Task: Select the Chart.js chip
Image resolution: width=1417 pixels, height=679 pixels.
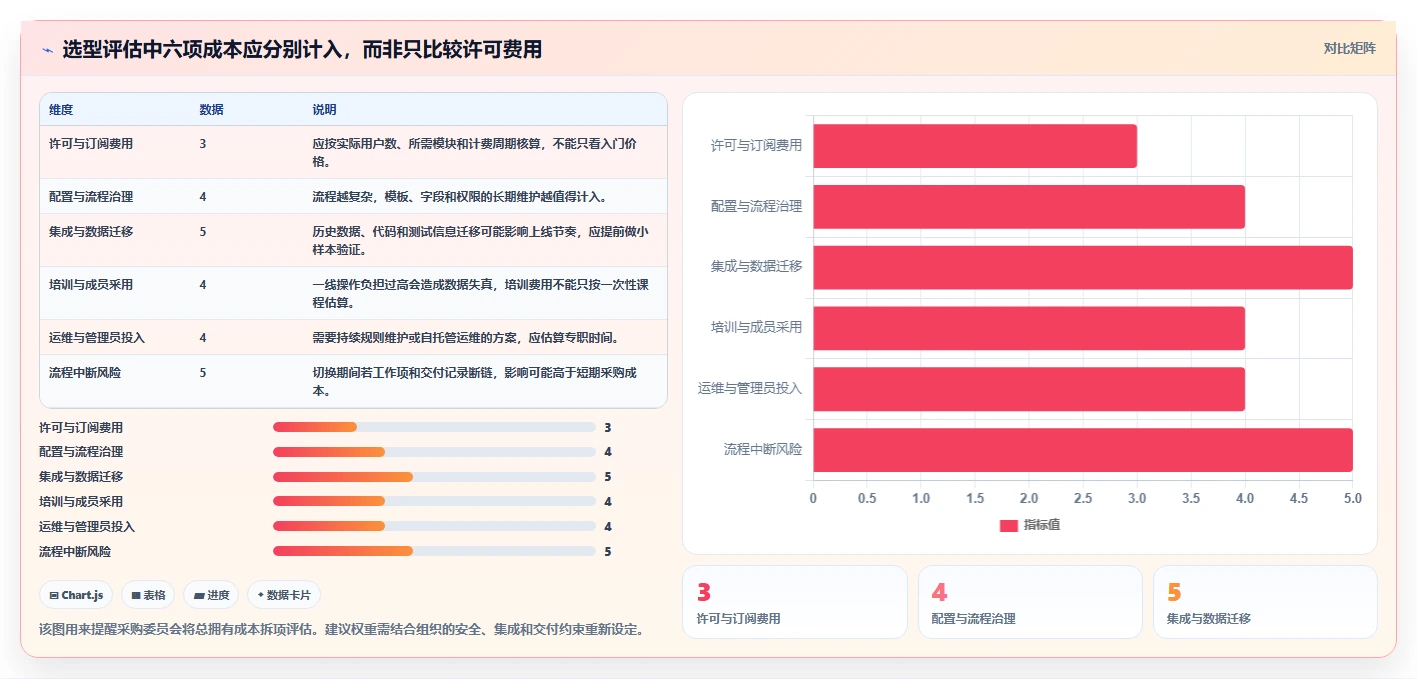Action: click(x=77, y=595)
